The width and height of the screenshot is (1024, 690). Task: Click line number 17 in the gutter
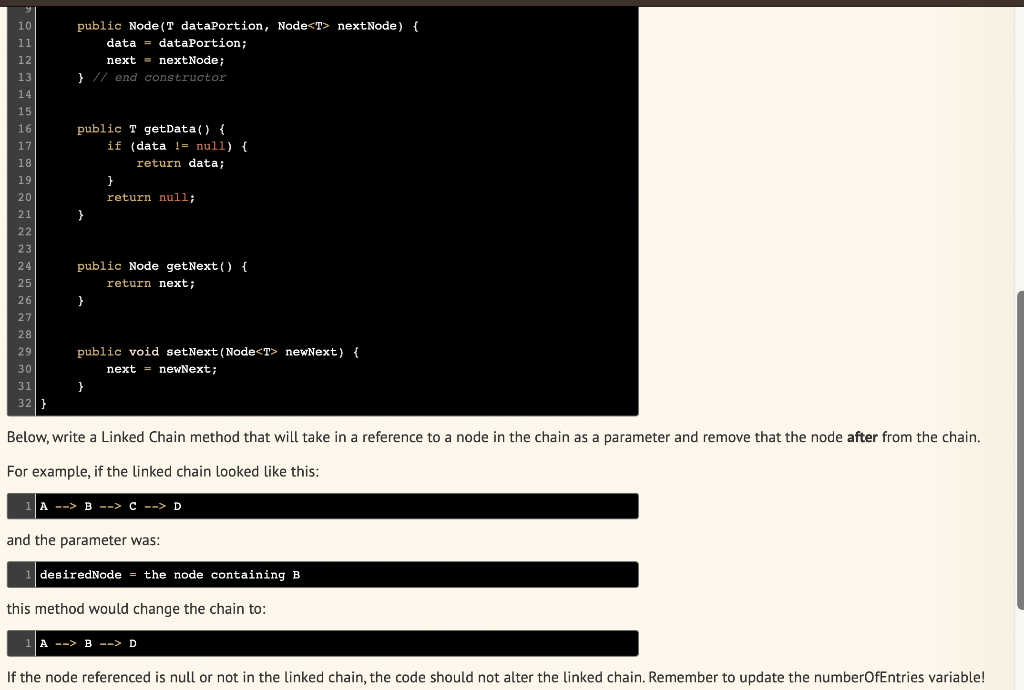point(24,145)
